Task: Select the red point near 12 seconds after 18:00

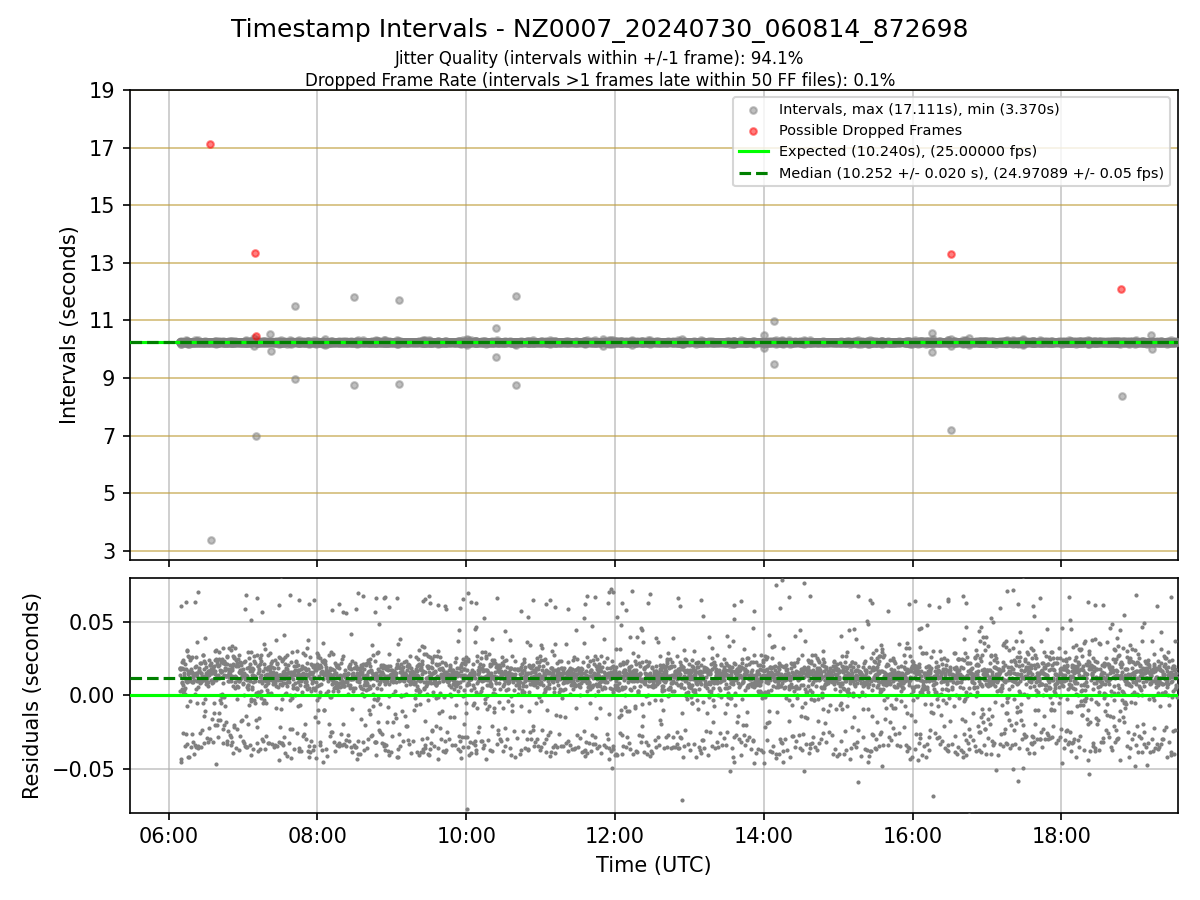Action: [1121, 289]
